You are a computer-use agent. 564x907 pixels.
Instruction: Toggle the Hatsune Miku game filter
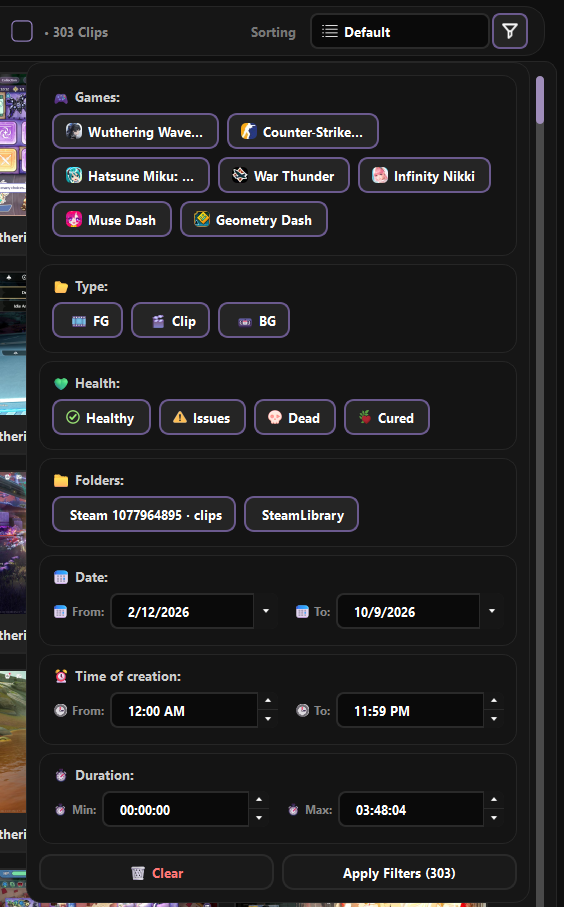(x=131, y=175)
